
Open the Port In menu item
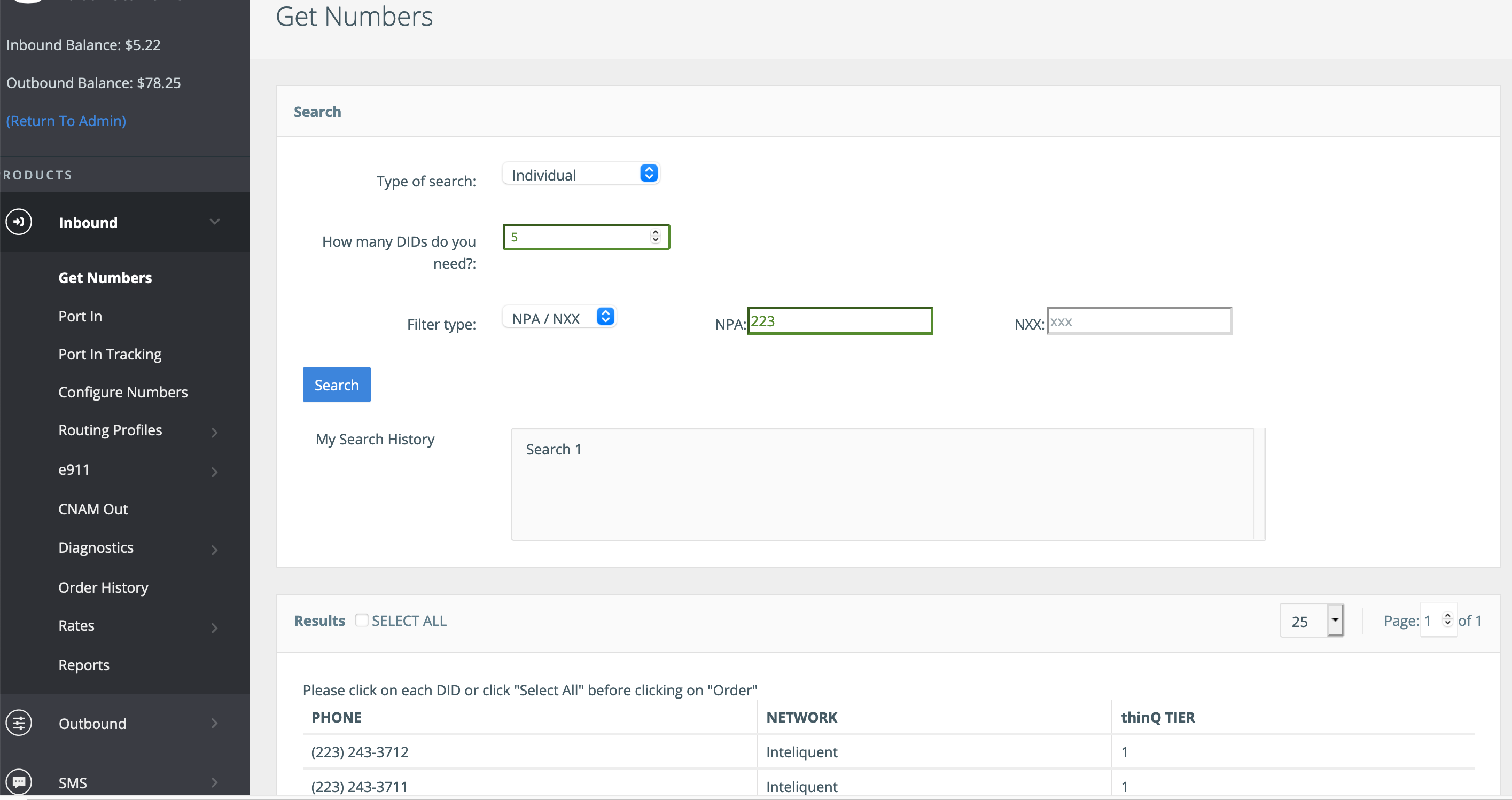81,316
